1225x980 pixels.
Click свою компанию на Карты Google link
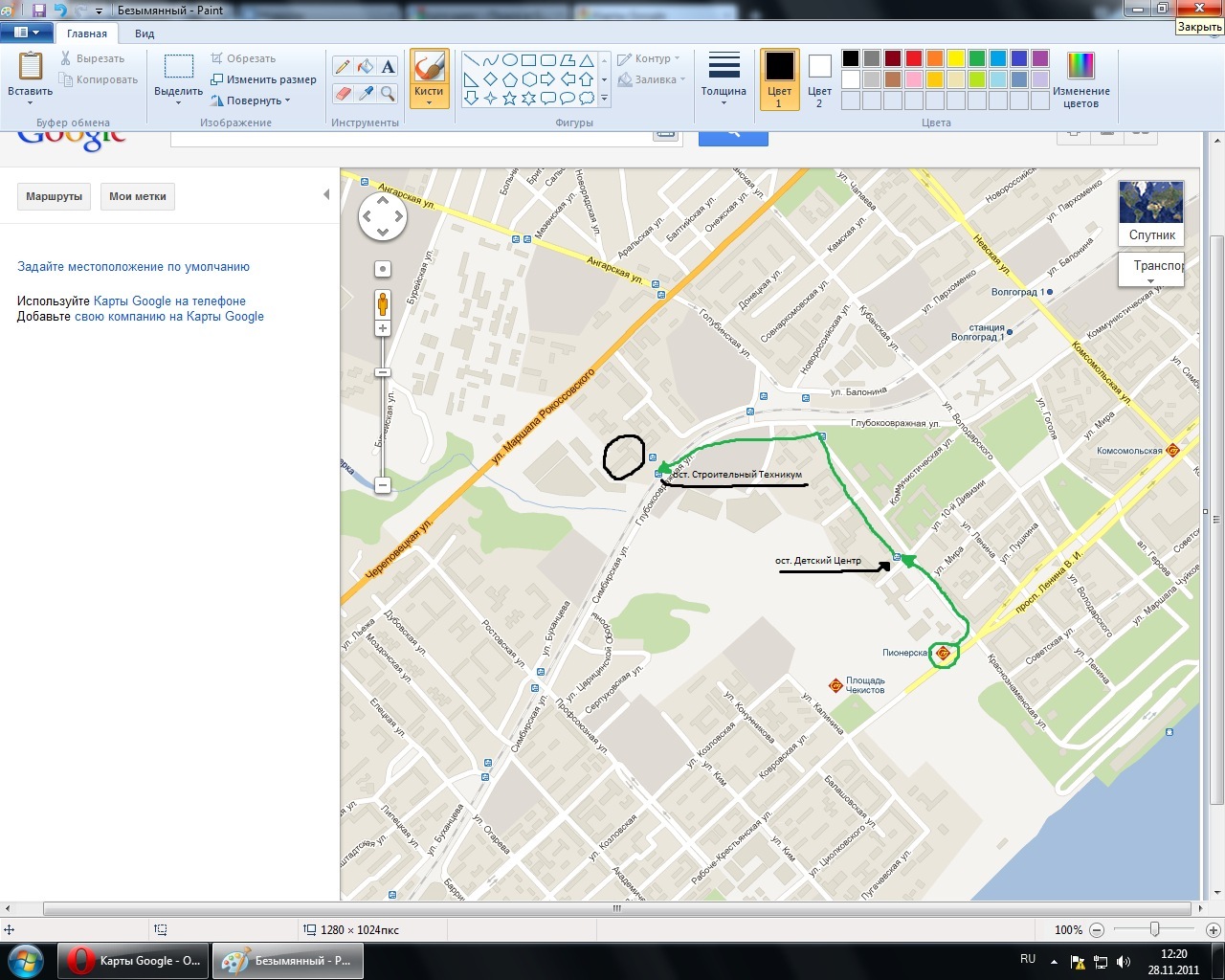click(169, 316)
